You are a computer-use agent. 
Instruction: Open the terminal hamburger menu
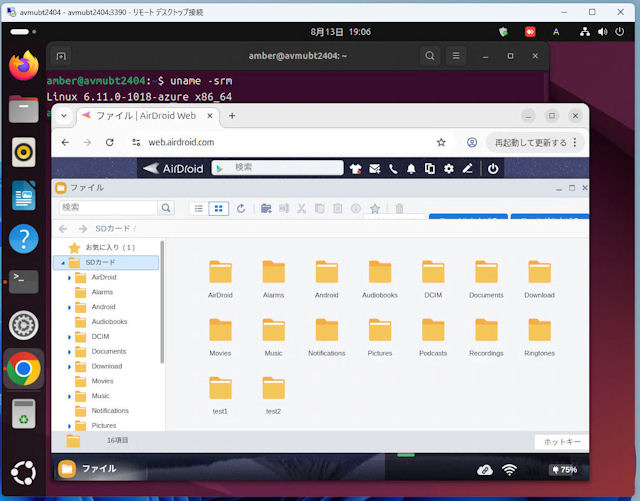point(456,56)
